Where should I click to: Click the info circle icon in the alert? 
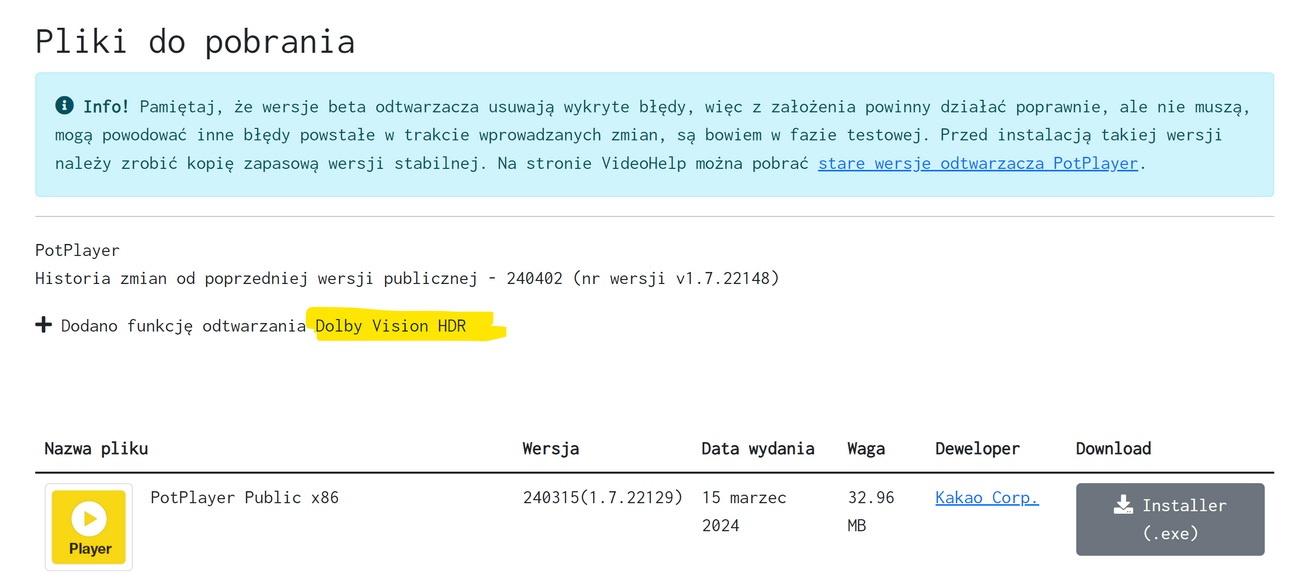pos(65,106)
